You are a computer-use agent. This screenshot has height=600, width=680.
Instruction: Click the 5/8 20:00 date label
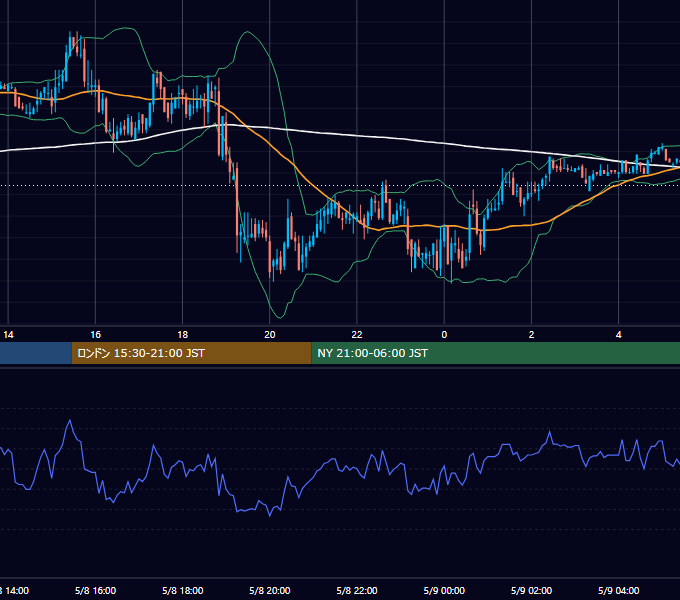[270, 590]
